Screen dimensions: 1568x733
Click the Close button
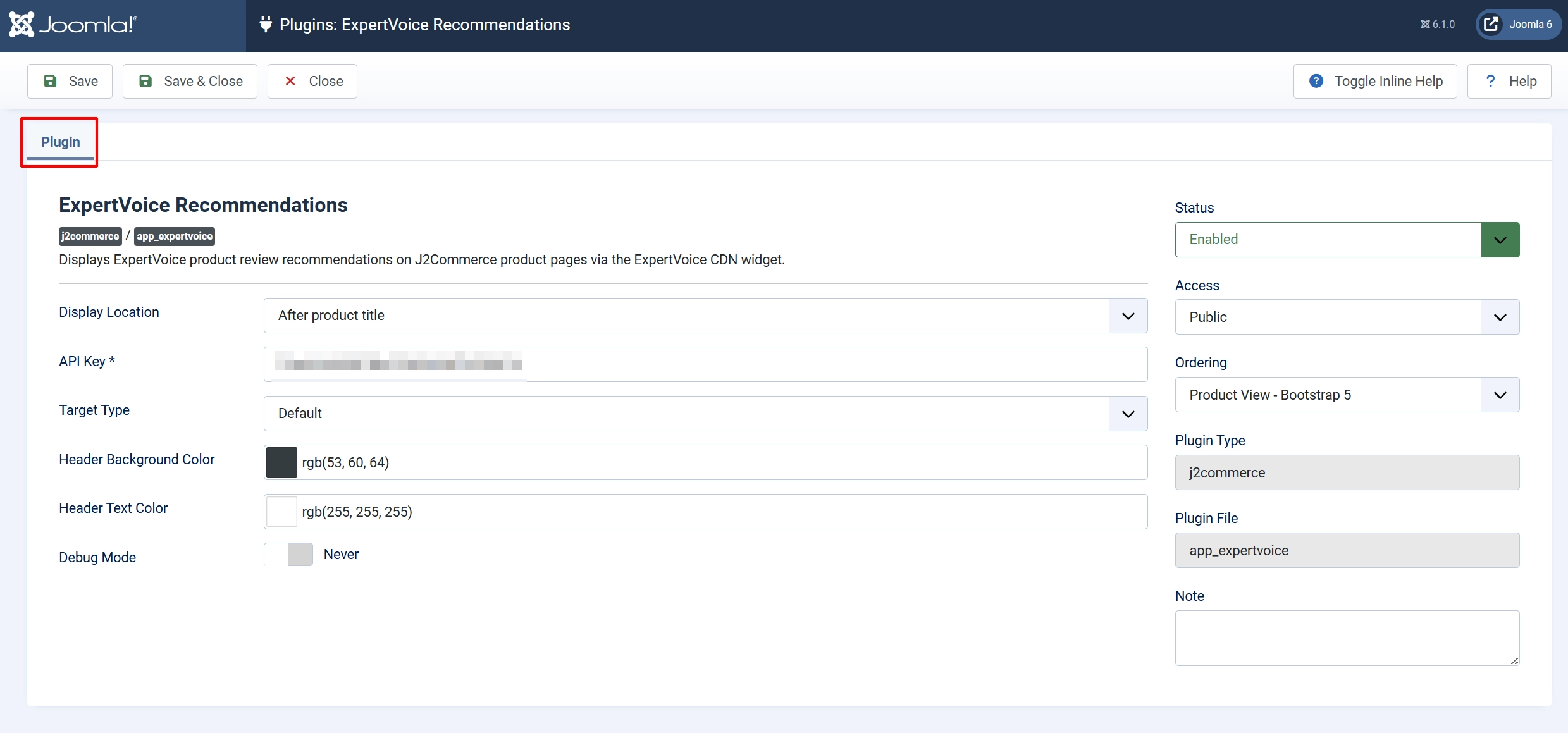pos(312,81)
